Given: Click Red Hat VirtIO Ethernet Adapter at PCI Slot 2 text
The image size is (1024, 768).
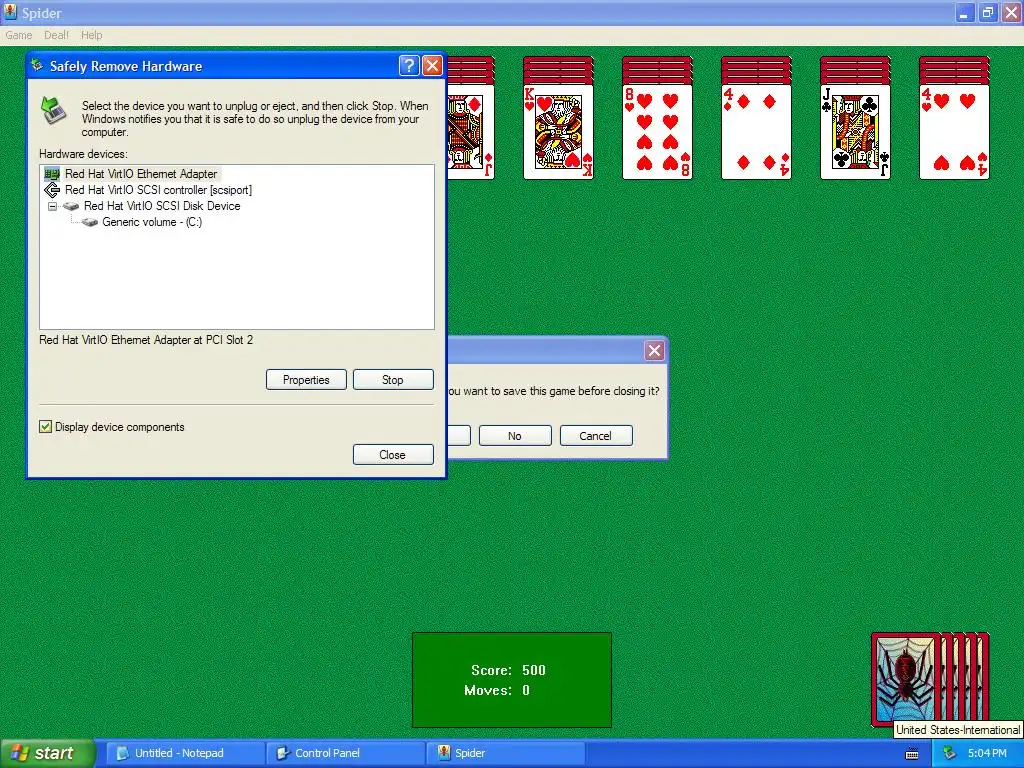Looking at the screenshot, I should point(146,340).
